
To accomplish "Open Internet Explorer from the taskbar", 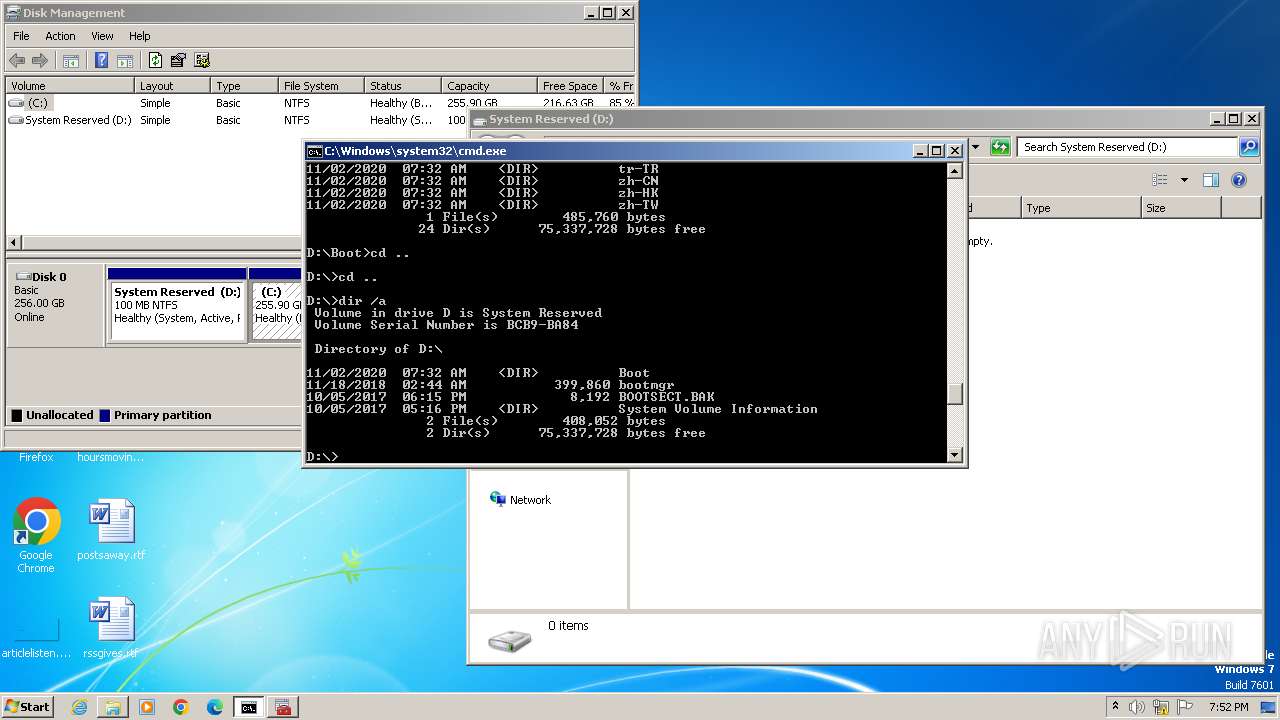I will pyautogui.click(x=79, y=707).
